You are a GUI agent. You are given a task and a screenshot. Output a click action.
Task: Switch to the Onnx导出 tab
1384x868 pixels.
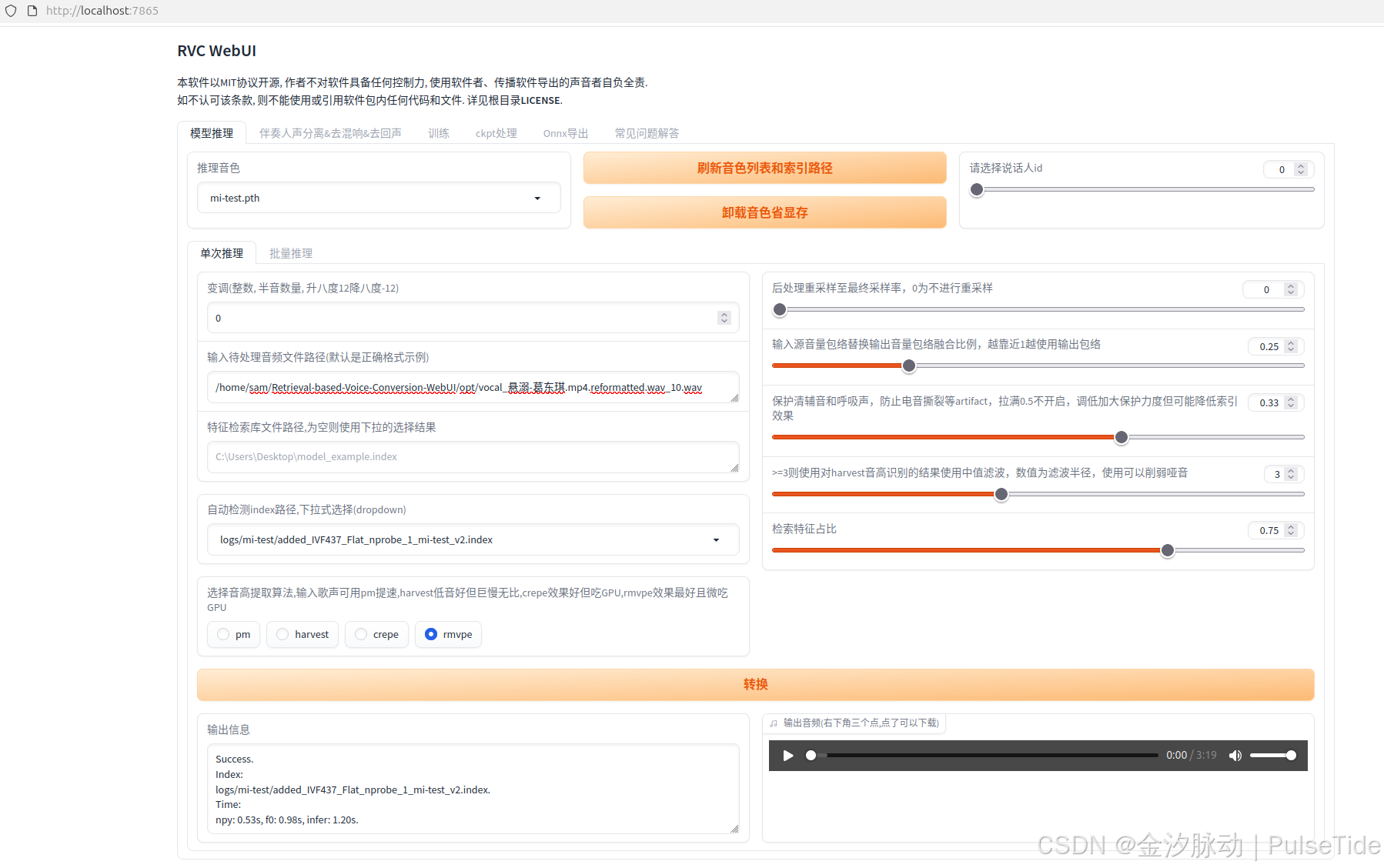coord(566,133)
